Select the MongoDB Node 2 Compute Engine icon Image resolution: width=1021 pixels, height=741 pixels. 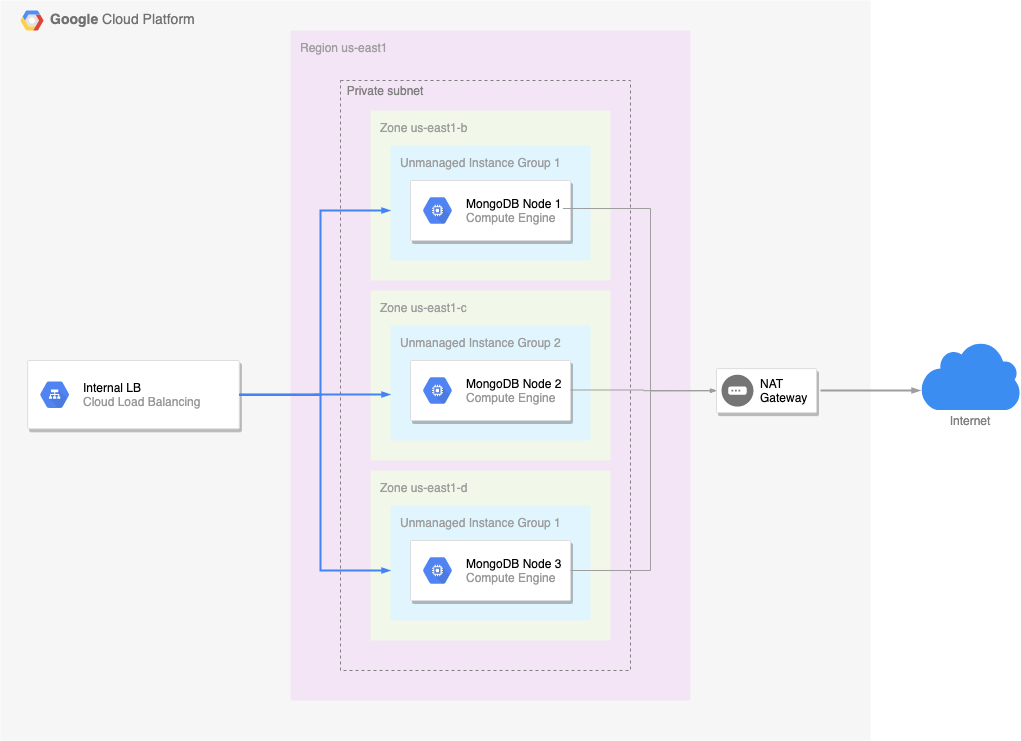(436, 390)
